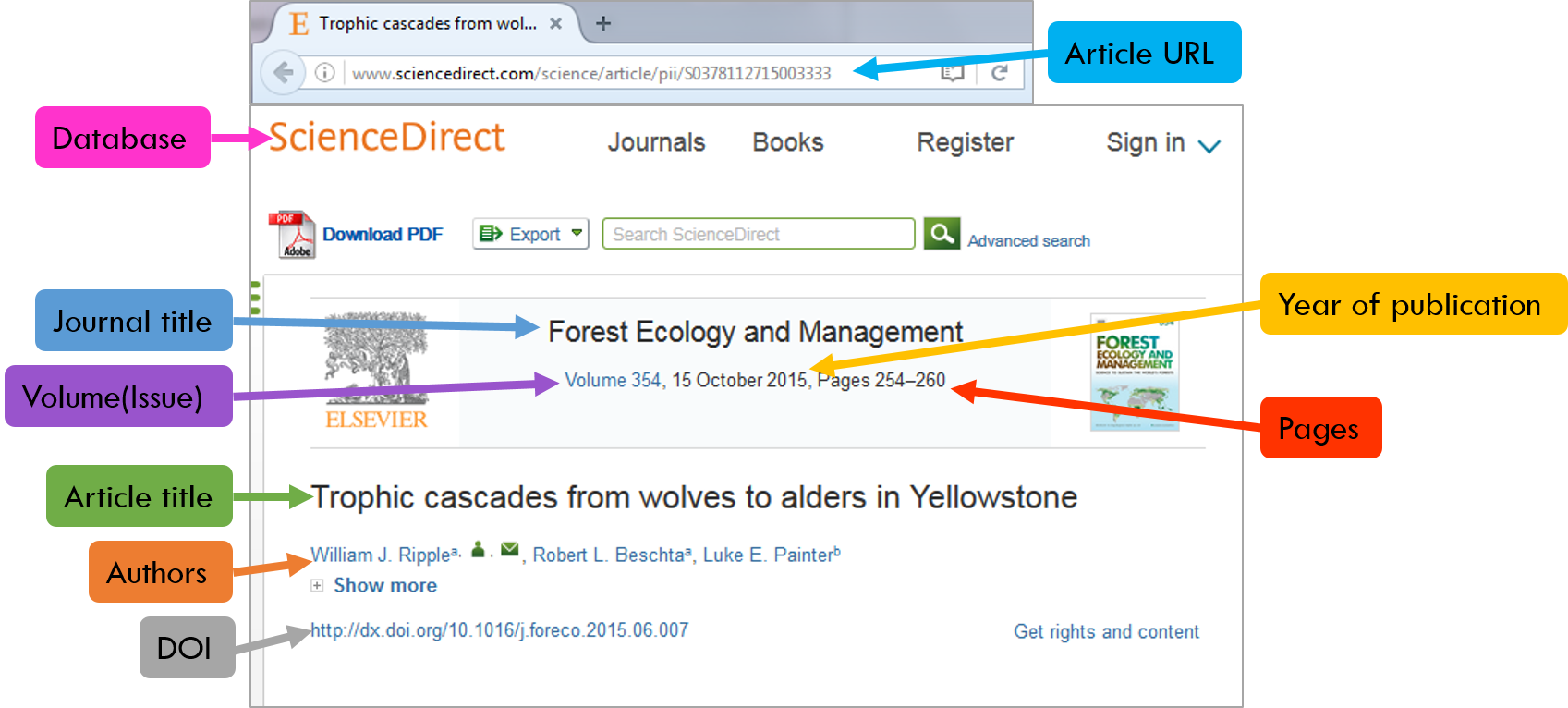Open the Volume 354 link
Screen dimensions: 1568x708
(x=613, y=380)
